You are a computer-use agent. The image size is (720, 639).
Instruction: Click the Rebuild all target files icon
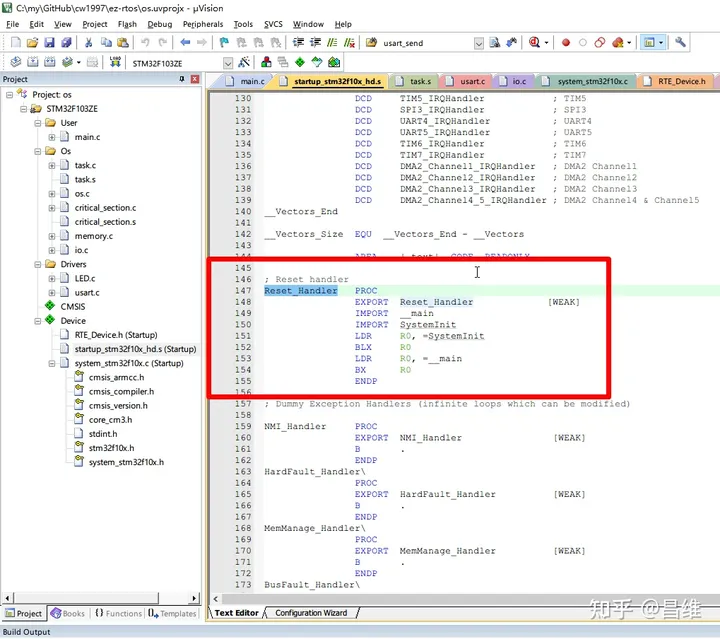point(50,62)
